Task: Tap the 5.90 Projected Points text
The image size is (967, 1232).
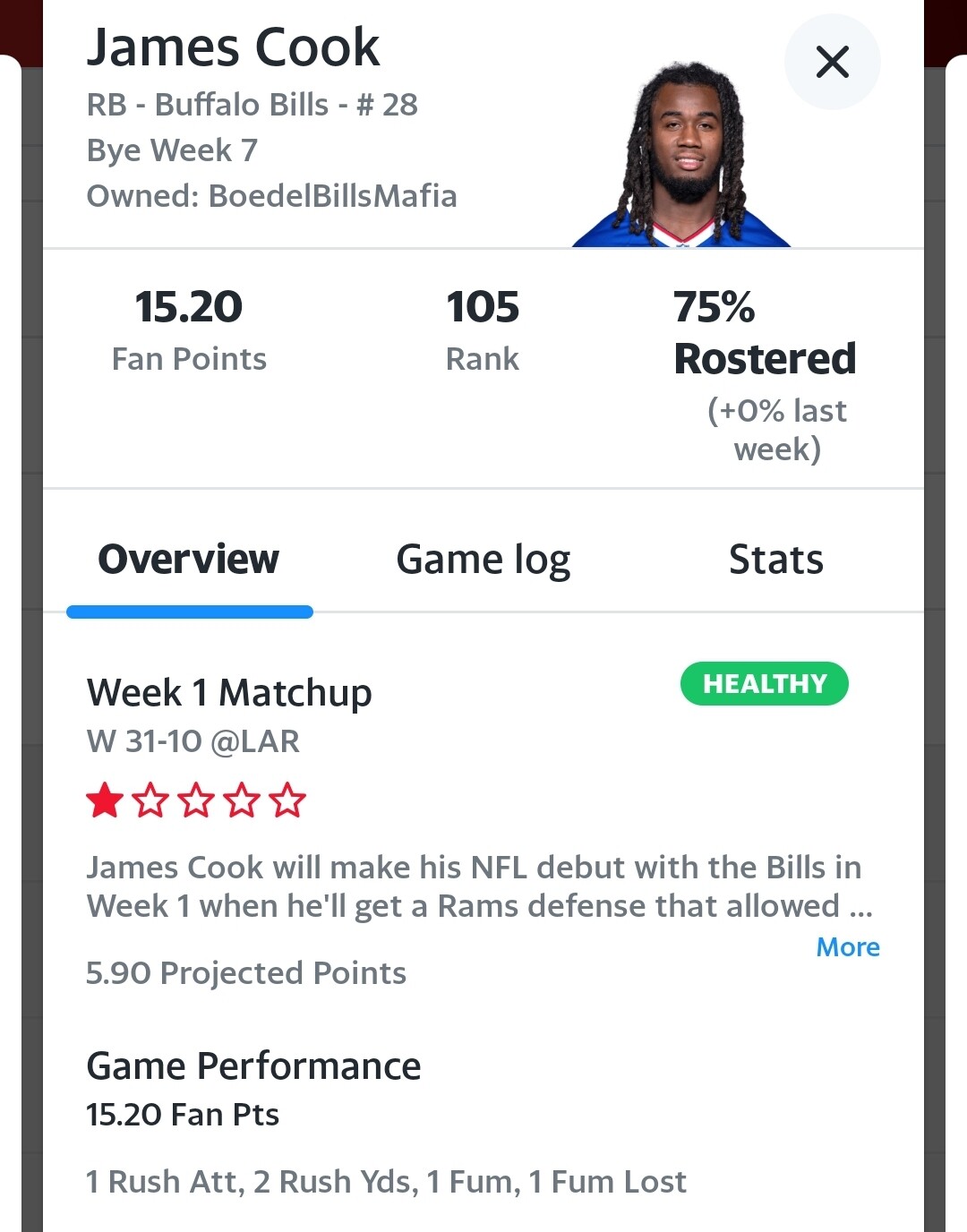Action: [x=246, y=973]
